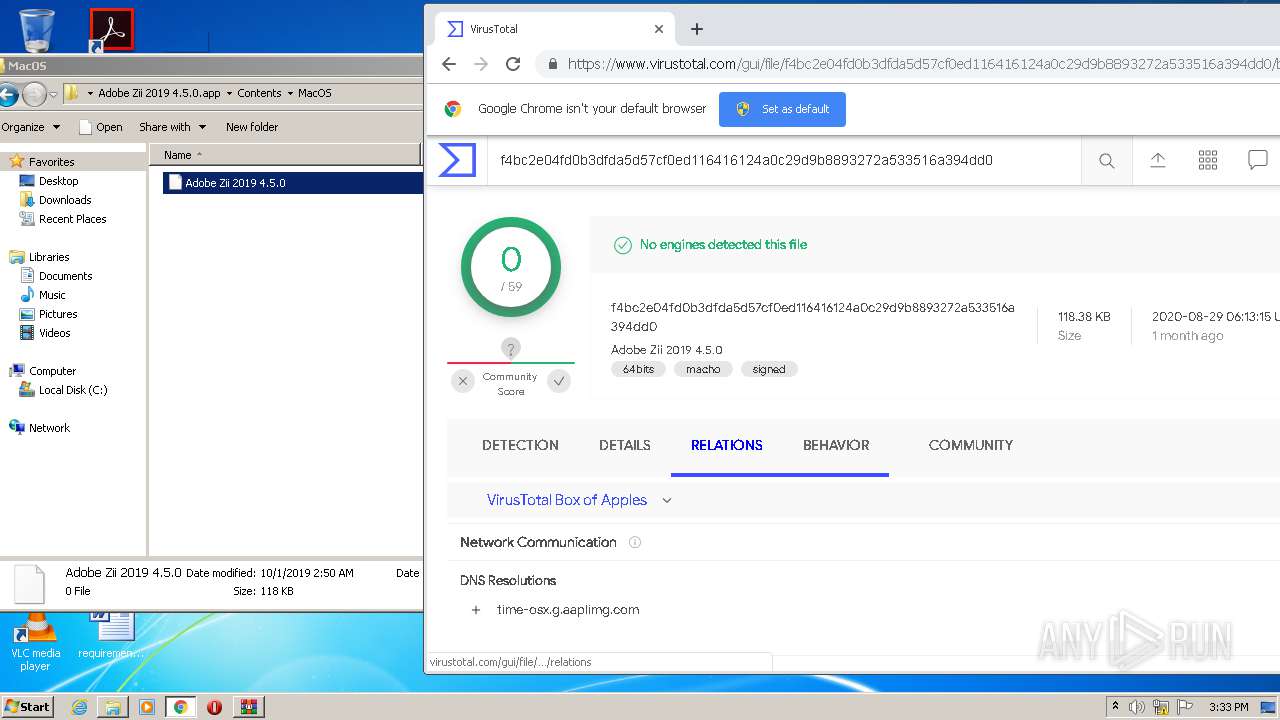Click the Explorer forward arrow button
1280x720 pixels.
coord(34,95)
